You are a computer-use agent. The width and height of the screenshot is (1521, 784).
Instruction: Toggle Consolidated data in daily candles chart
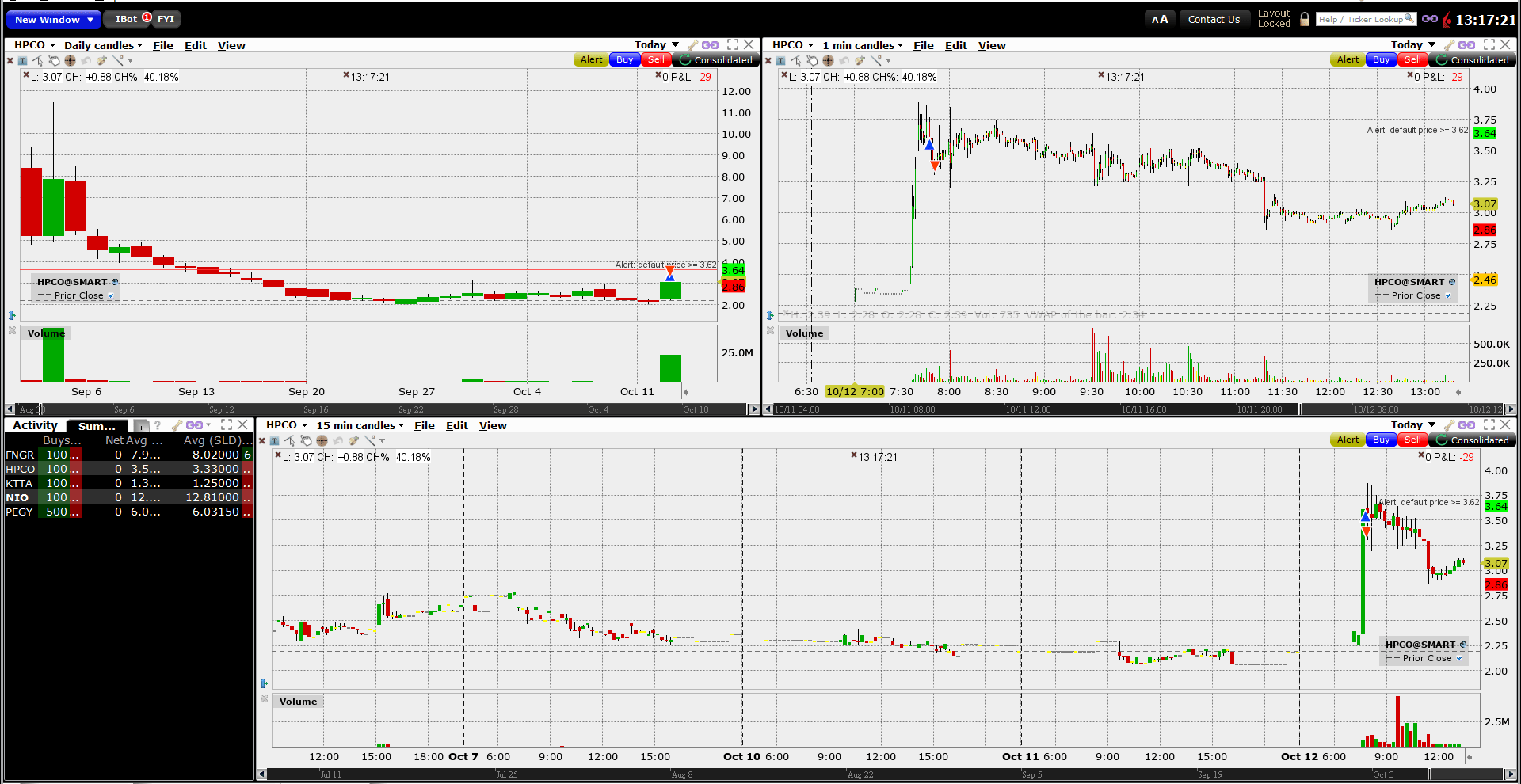(x=716, y=60)
